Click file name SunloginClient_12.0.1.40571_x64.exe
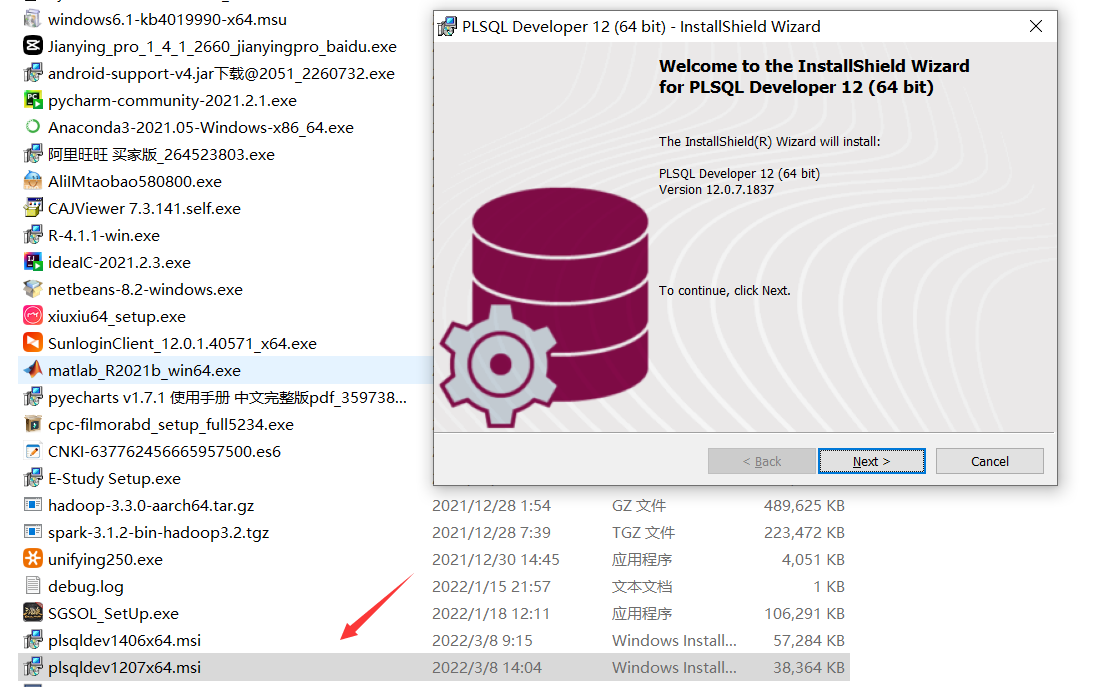The width and height of the screenshot is (1111, 687). coord(182,343)
